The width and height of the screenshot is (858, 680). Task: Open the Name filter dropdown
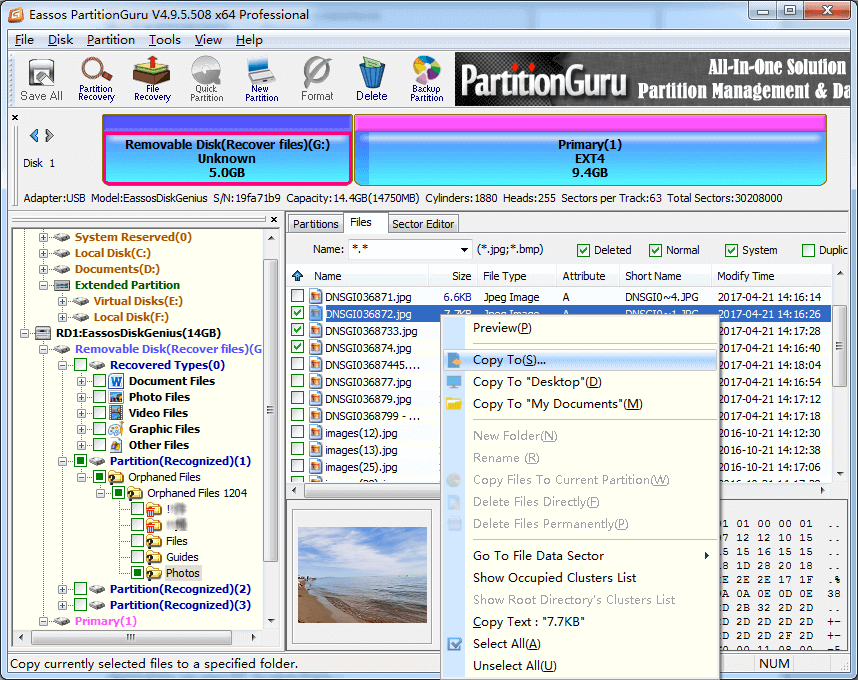[x=464, y=250]
